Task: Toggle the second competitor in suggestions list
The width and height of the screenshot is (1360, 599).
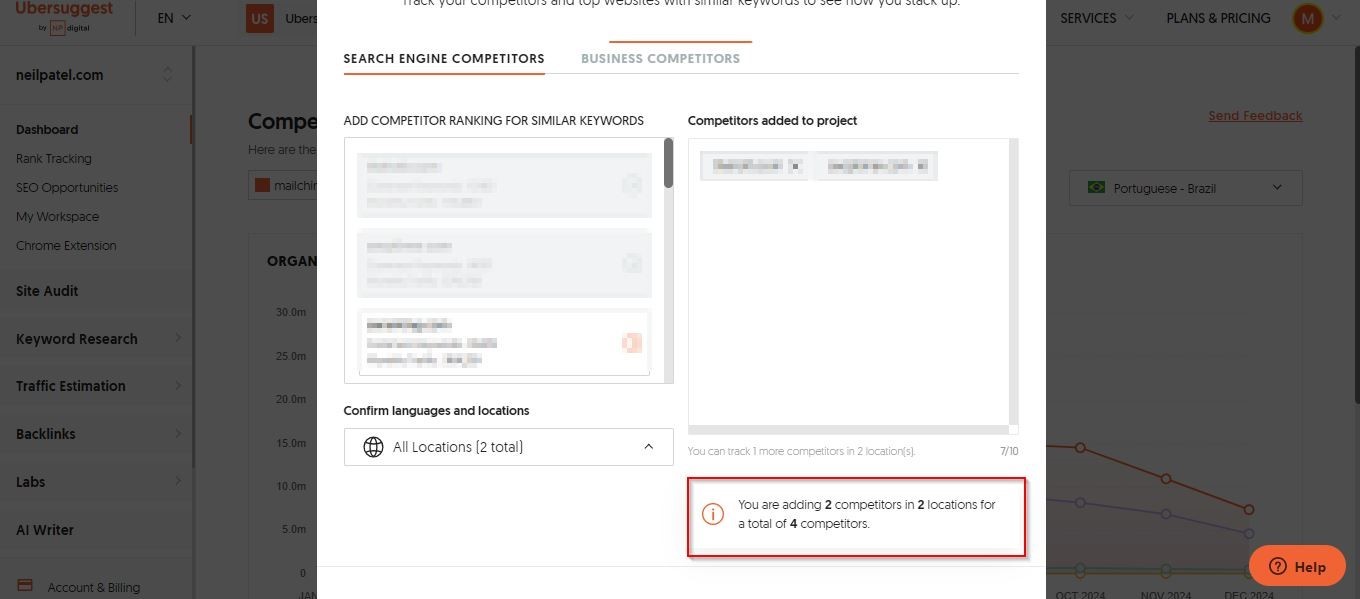Action: tap(631, 263)
